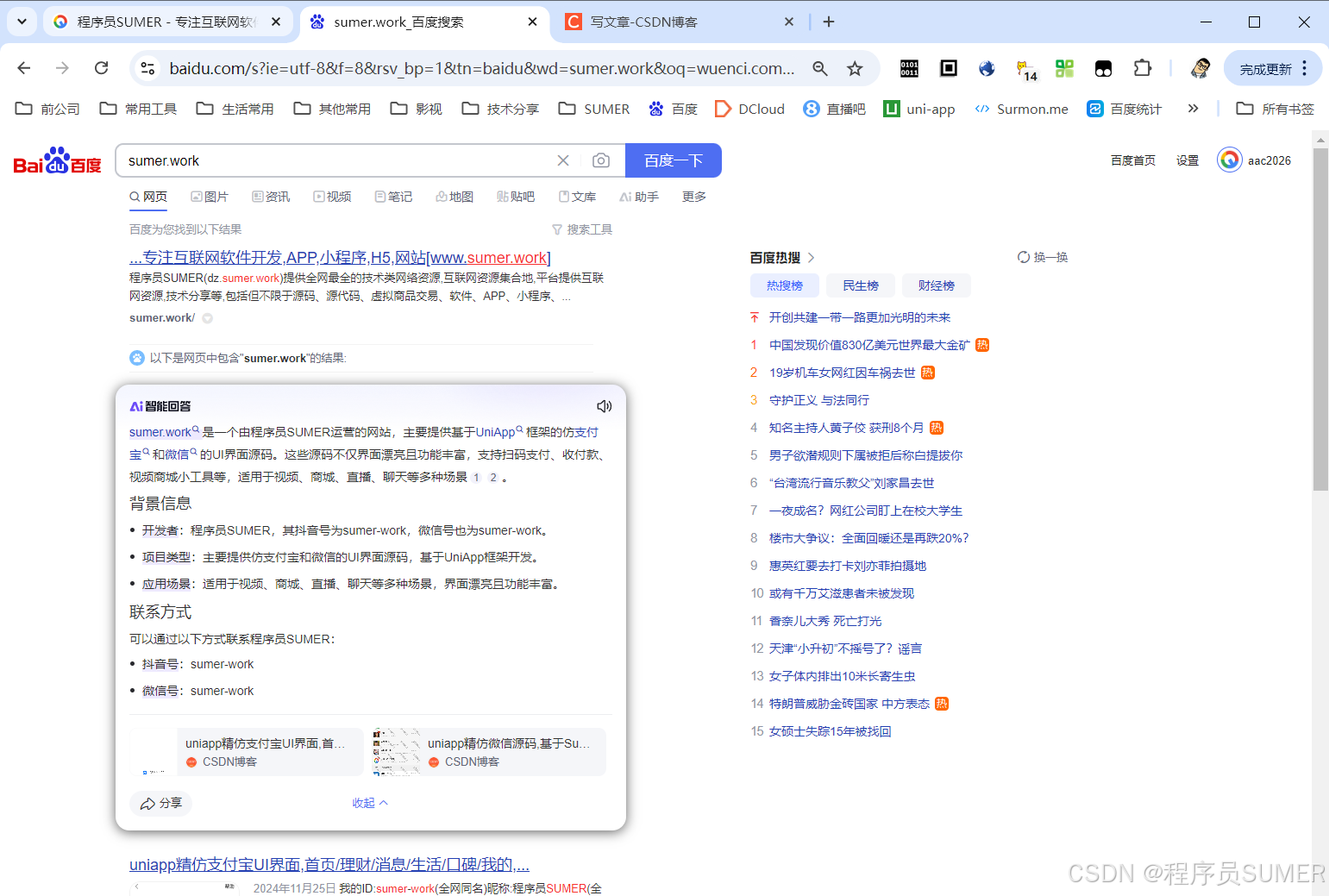Viewport: 1329px width, 896px height.
Task: Collapse the AI answer with 收起
Action: point(370,803)
